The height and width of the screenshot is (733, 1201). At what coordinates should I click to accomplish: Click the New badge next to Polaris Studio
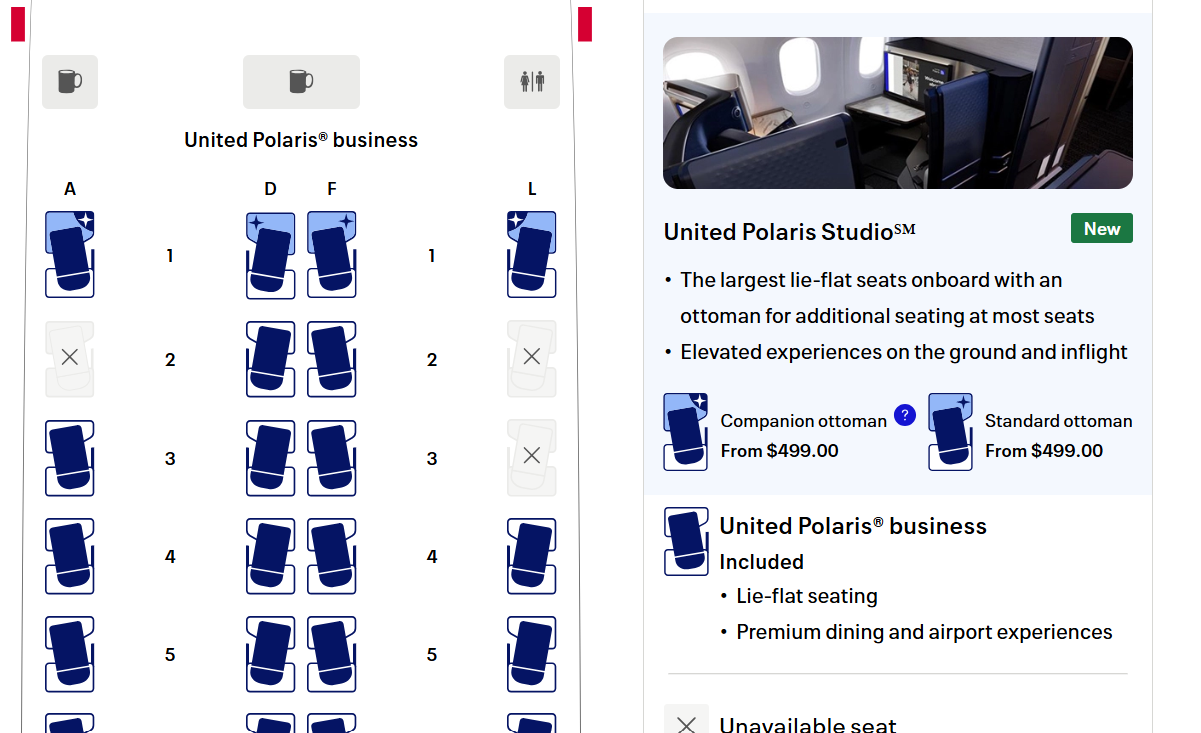point(1101,228)
